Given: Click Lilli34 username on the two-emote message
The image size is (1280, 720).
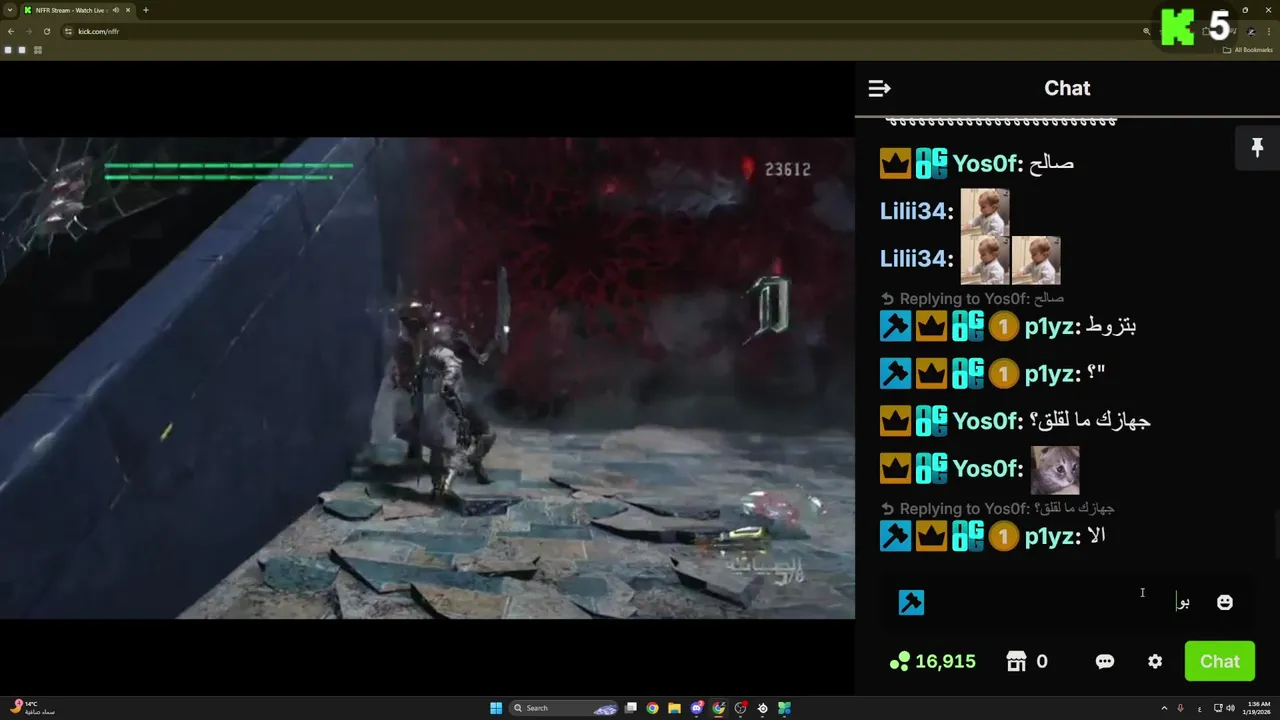Looking at the screenshot, I should click(914, 259).
